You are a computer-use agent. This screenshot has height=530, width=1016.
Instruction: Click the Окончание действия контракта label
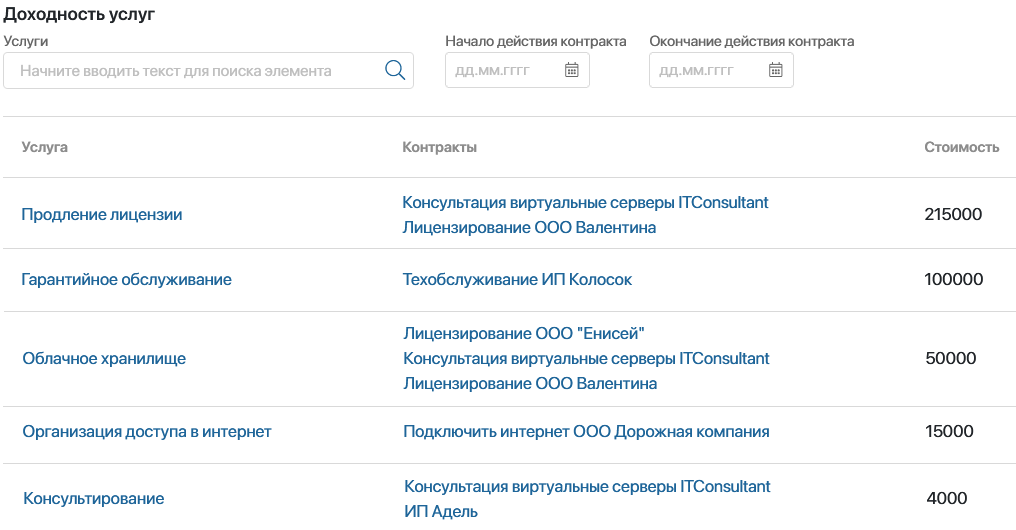(752, 41)
